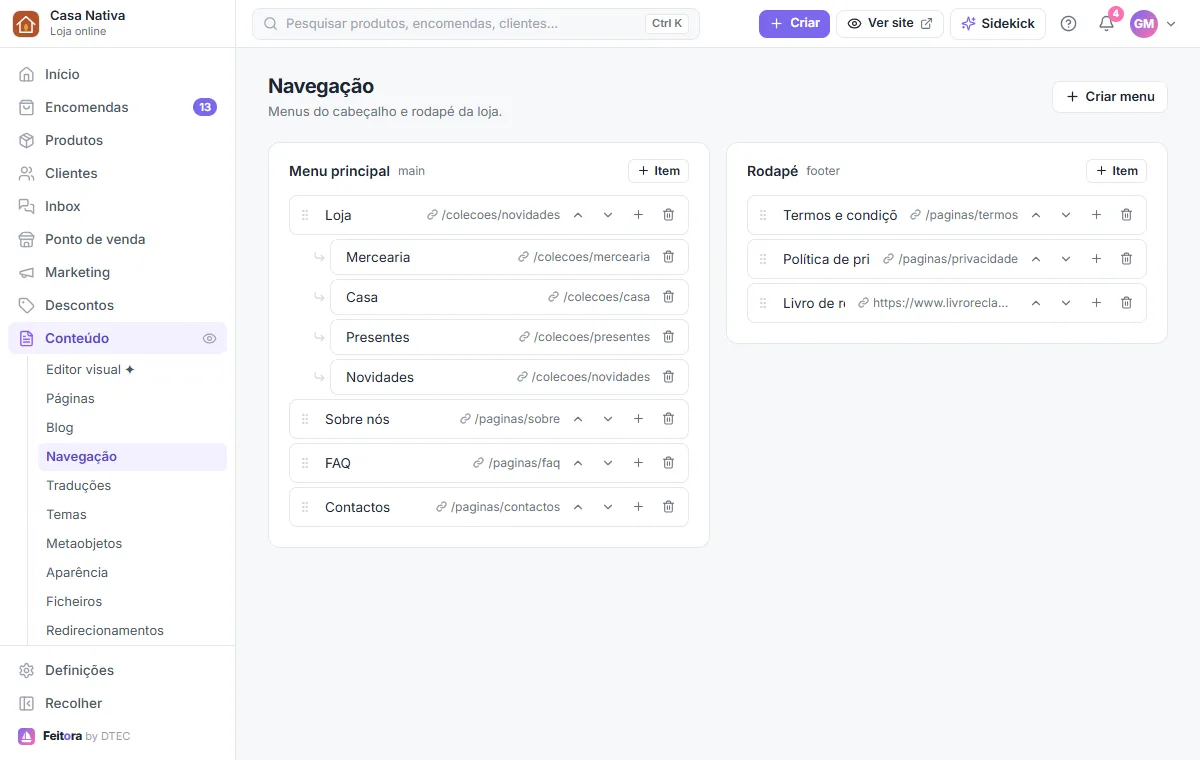Open the help icon in the header
The image size is (1200, 760).
pos(1068,24)
